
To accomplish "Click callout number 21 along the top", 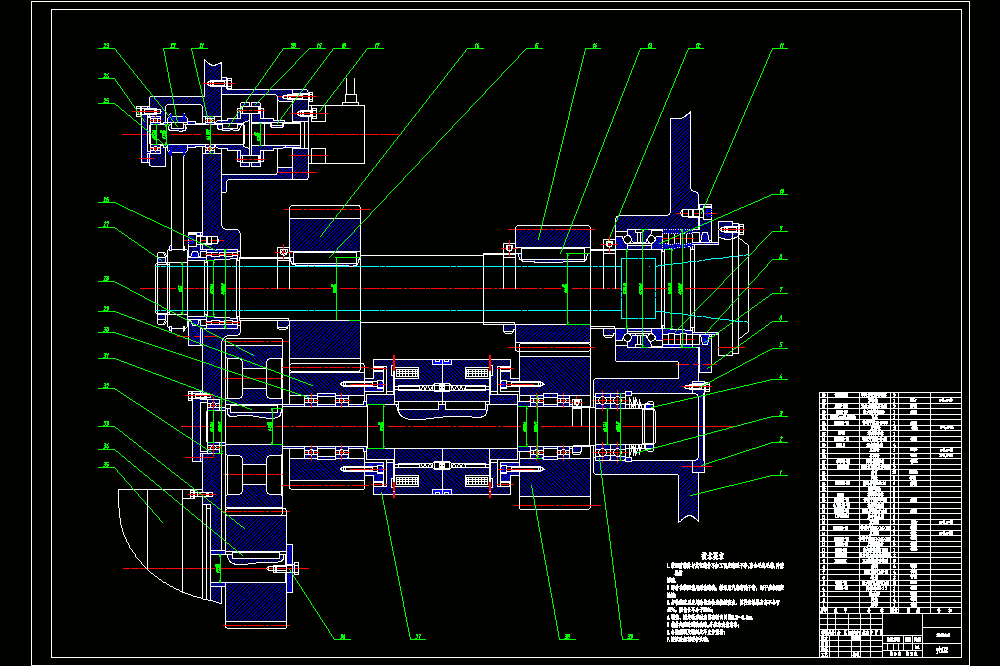I will click(x=202, y=46).
